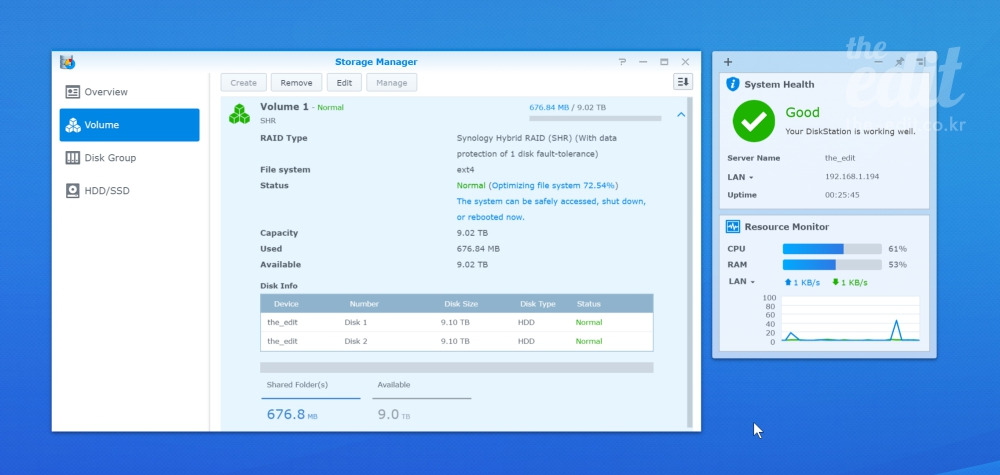Screen dimensions: 1000x475
Task: Click the volume space allocation bar
Action: pyautogui.click(x=457, y=367)
